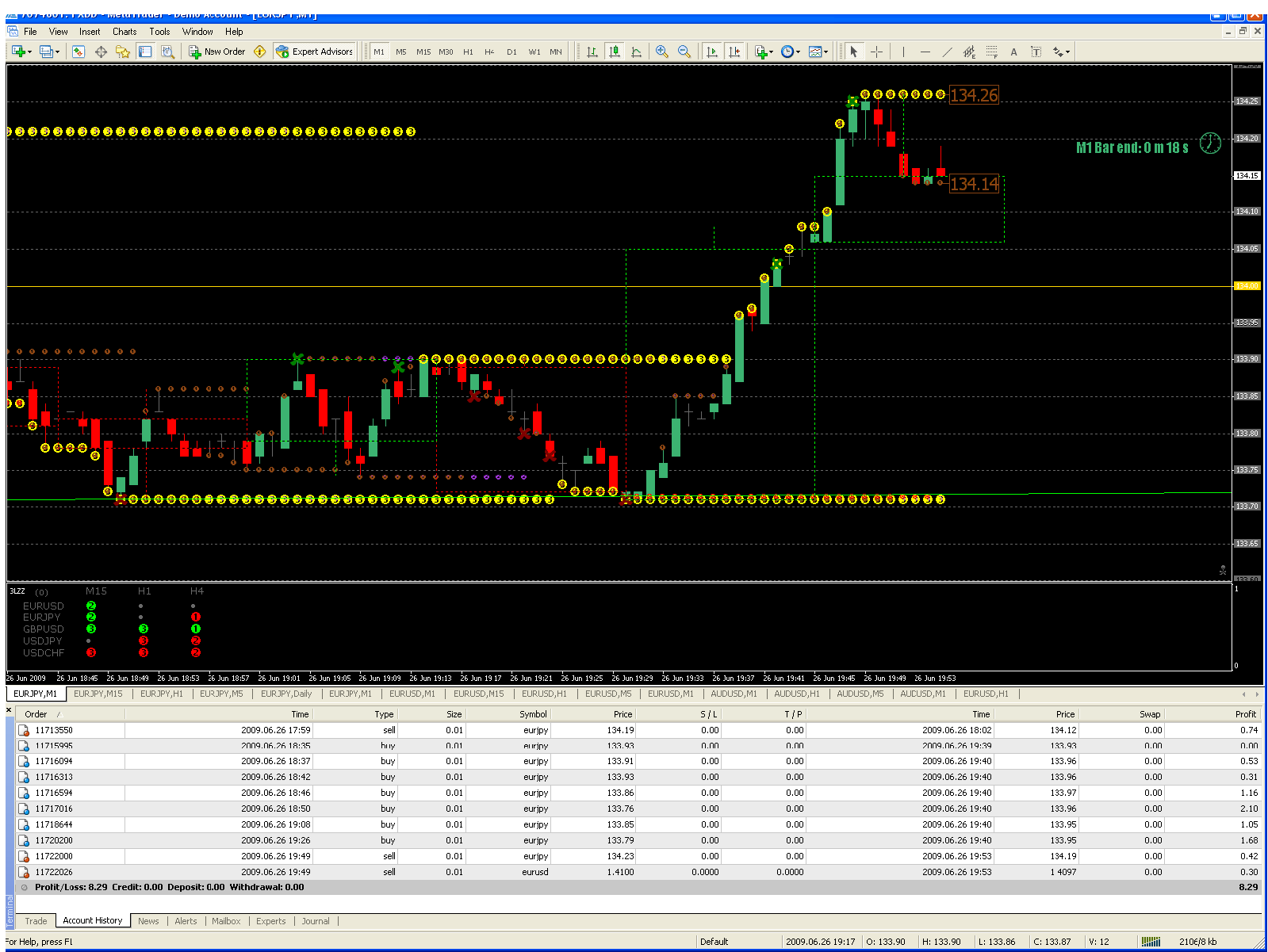
Task: Activate the D1 timeframe
Action: pyautogui.click(x=511, y=52)
